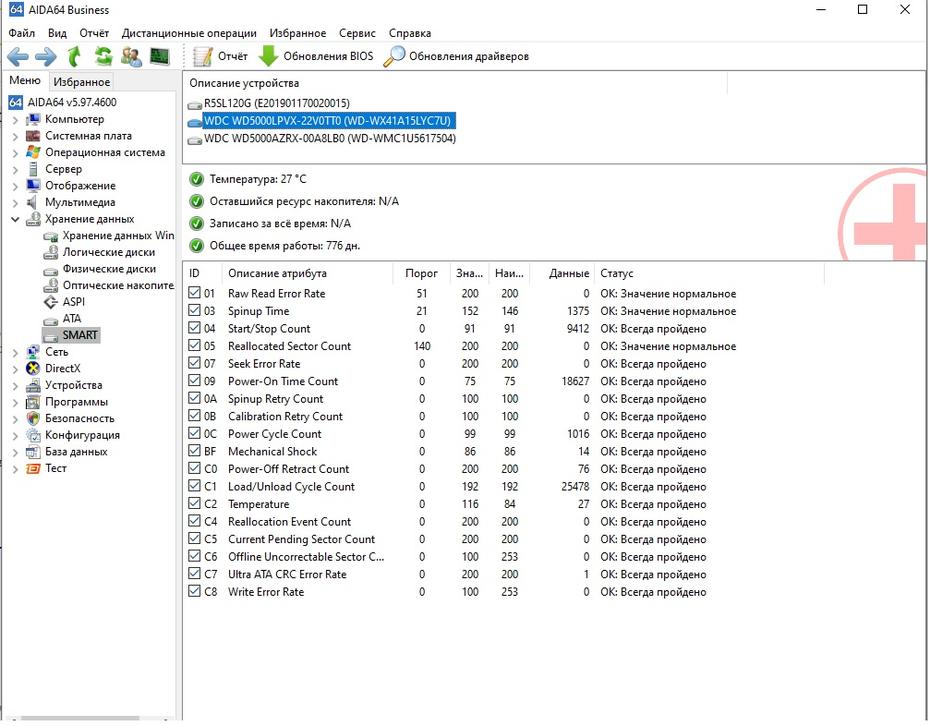This screenshot has height=726, width=930.
Task: Select the Системная плата icon
Action: [33, 136]
